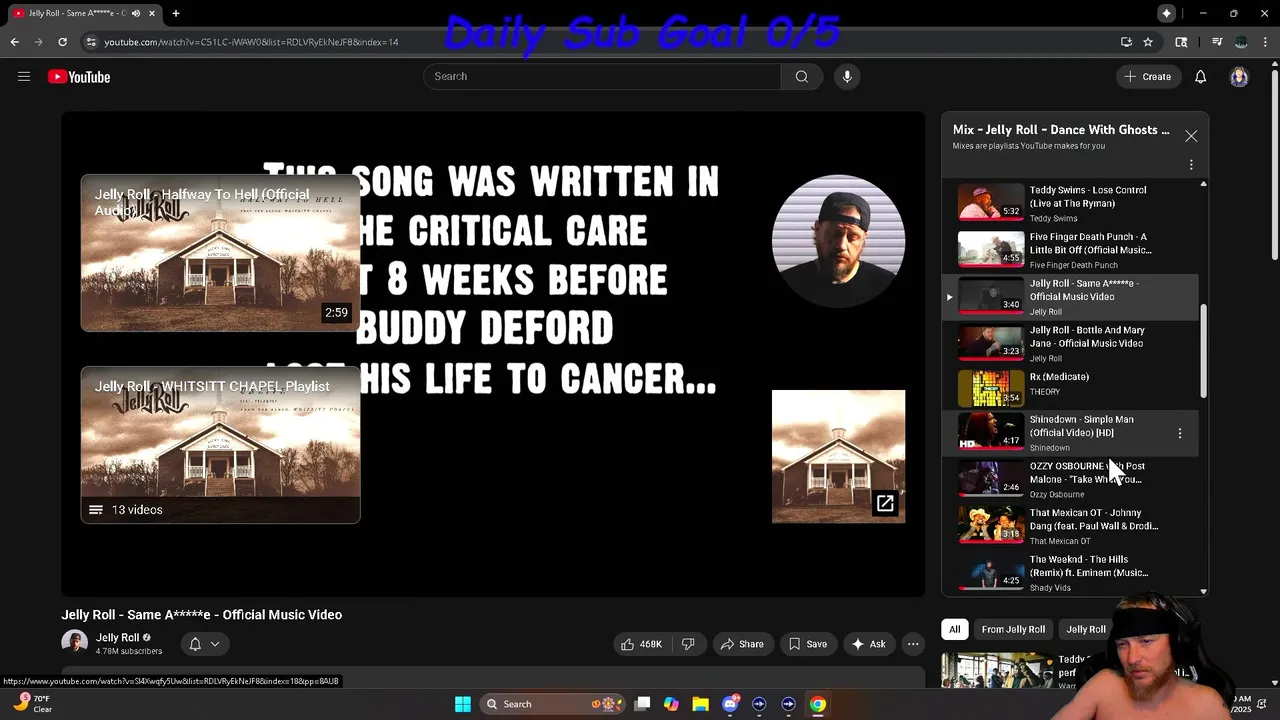Open File Explorer from taskbar
The height and width of the screenshot is (720, 1280).
point(700,704)
